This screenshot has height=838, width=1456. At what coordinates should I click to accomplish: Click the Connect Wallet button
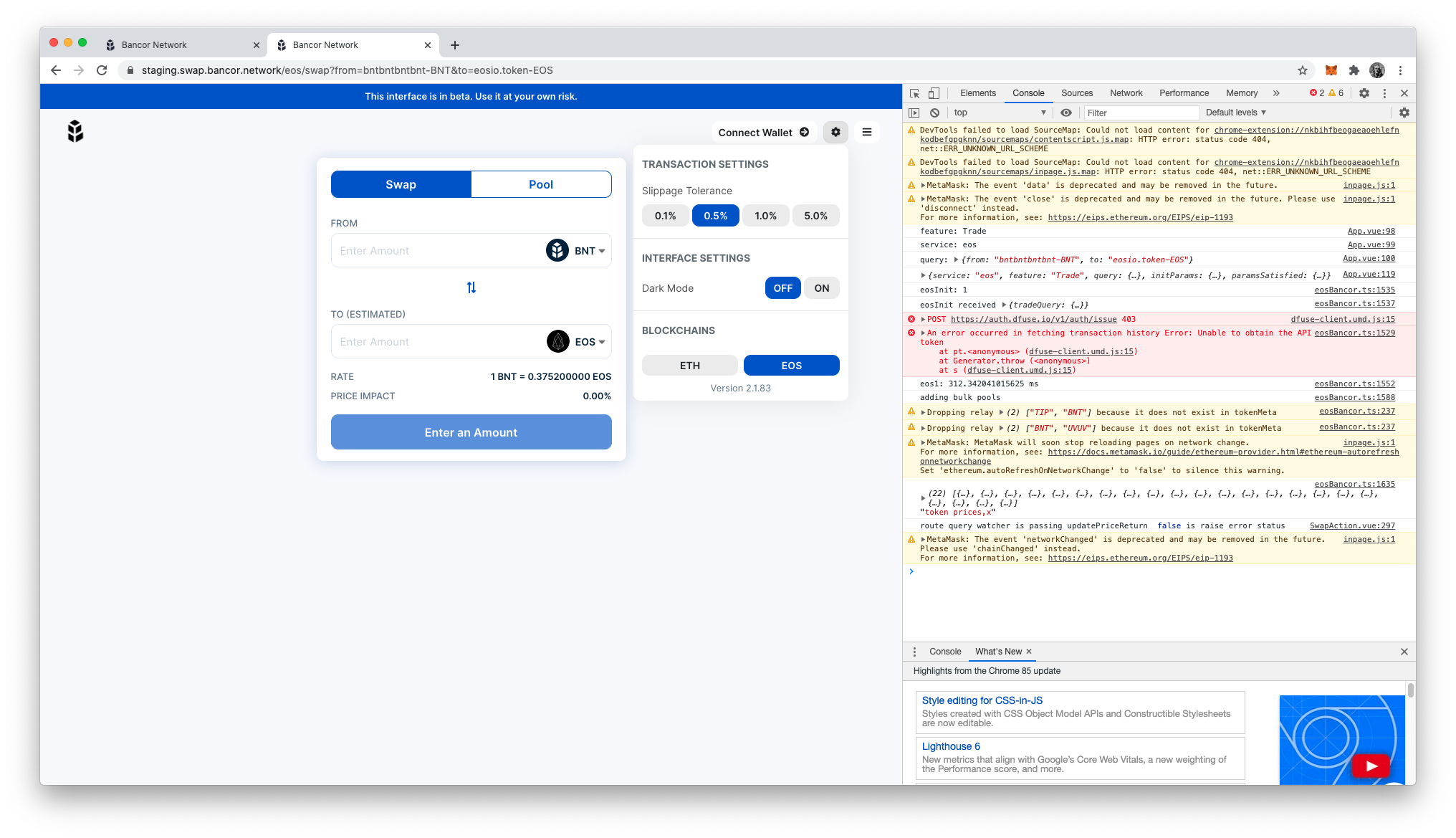click(x=764, y=133)
